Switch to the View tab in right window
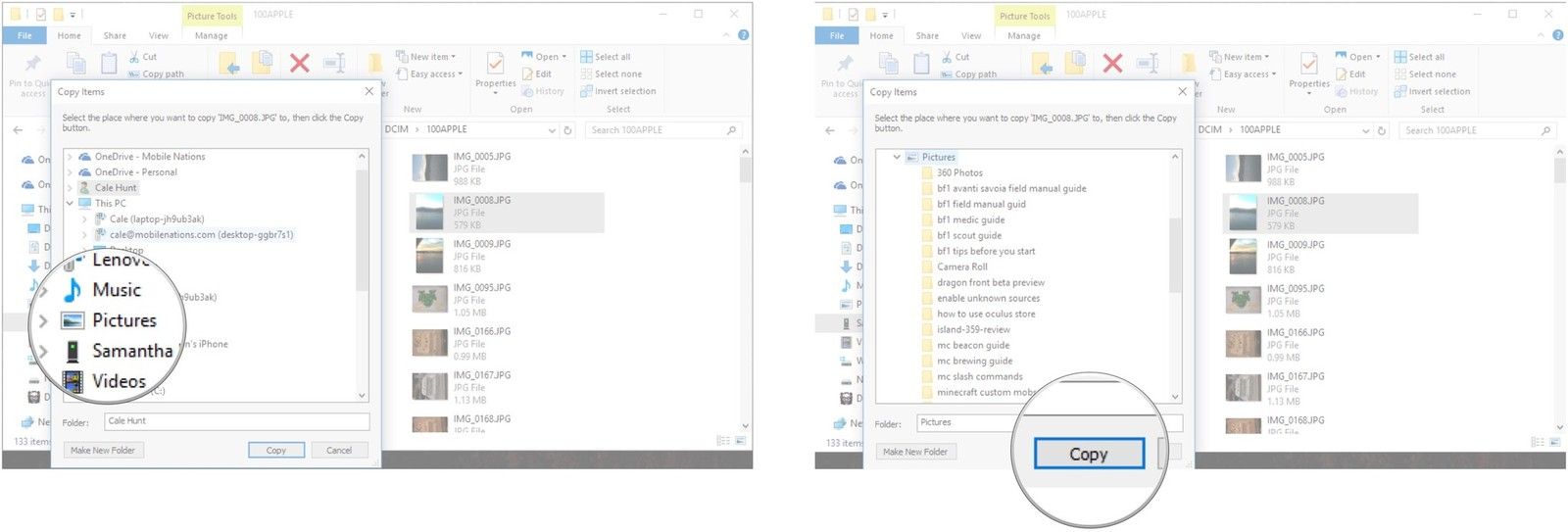 coord(970,35)
